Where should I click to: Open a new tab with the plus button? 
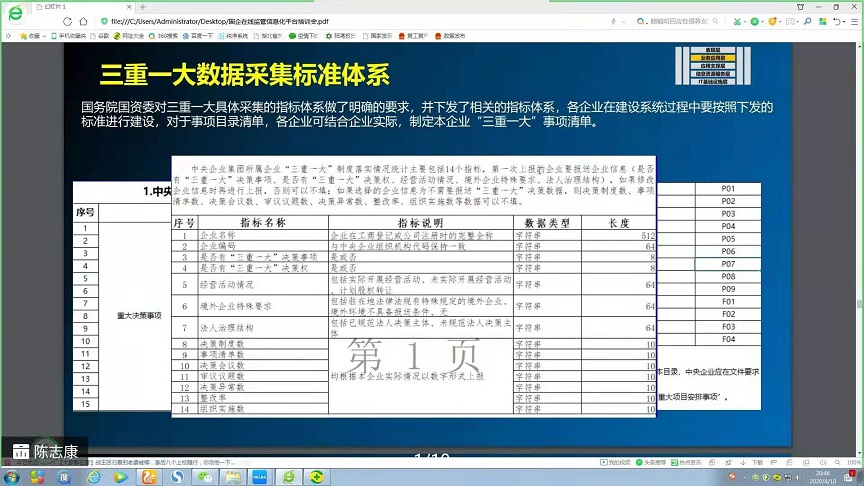click(x=142, y=7)
